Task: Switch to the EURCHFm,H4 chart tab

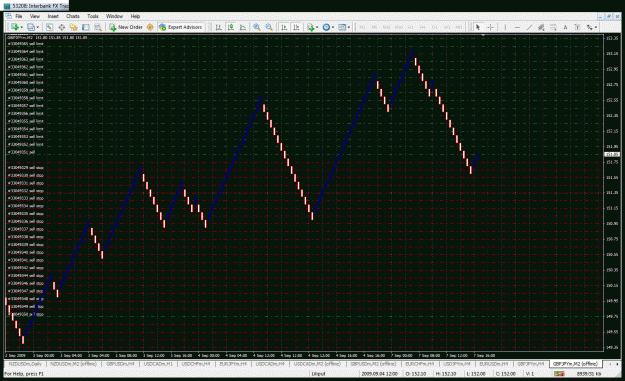Action: [420, 364]
